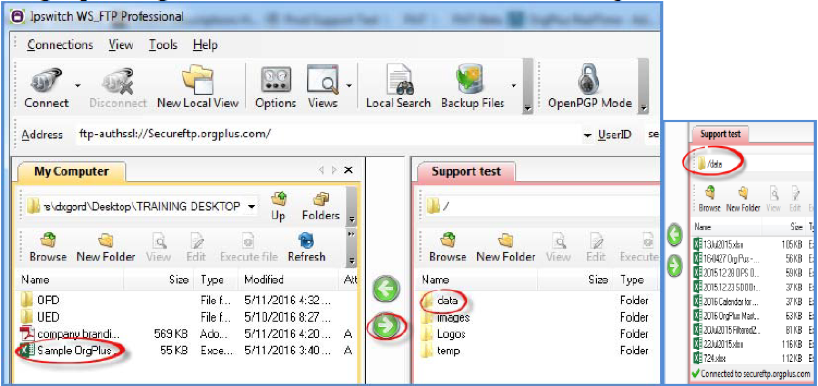The image size is (818, 386).
Task: Open the Connections menu
Action: pyautogui.click(x=60, y=45)
